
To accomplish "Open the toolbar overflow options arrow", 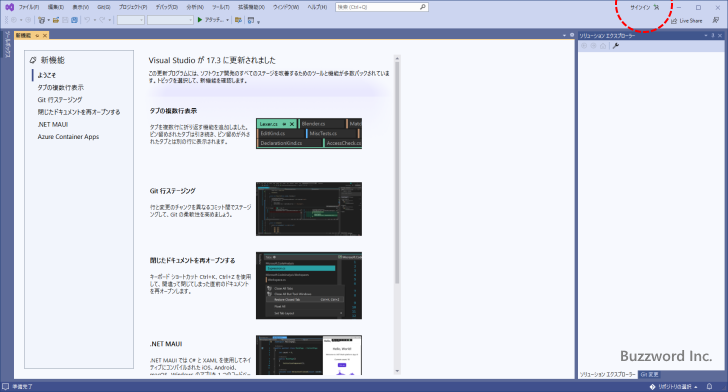I will tap(259, 22).
